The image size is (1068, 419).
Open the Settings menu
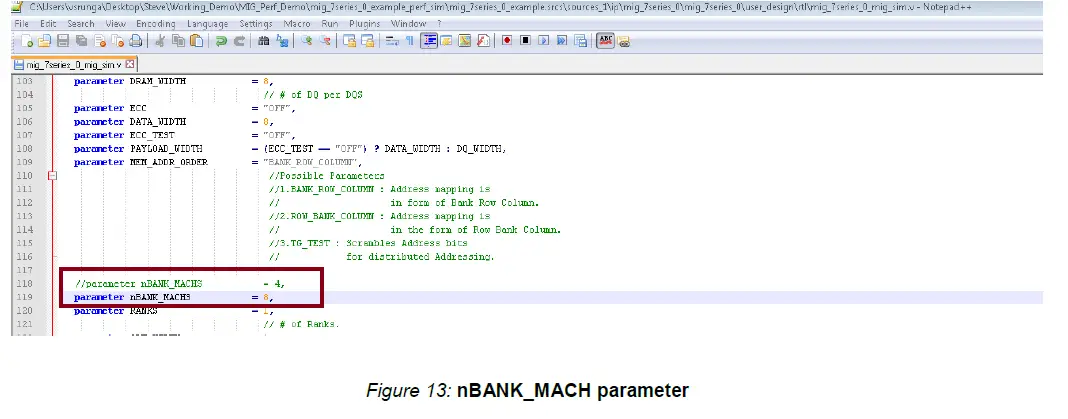[256, 23]
